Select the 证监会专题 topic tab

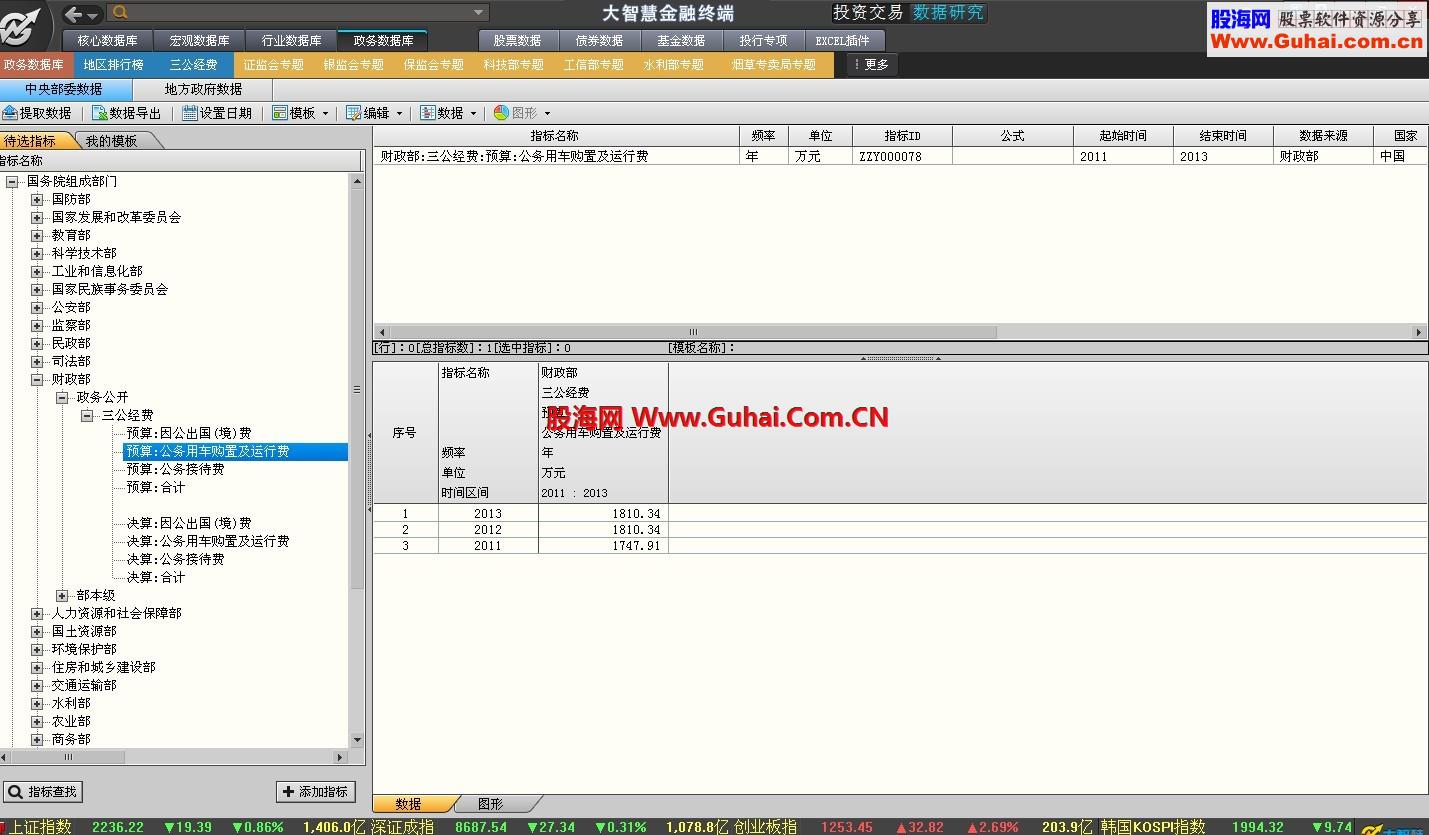coord(273,64)
